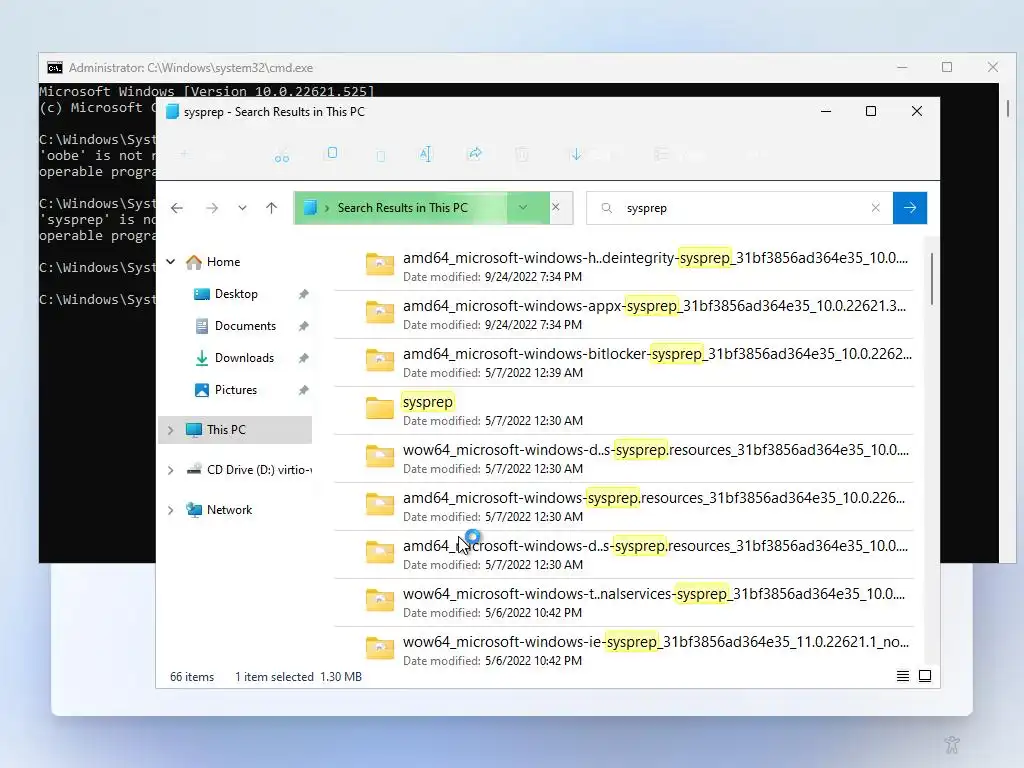Select the amd64 d..s-sysprep.resources folder
1024x768 pixels.
tap(623, 554)
